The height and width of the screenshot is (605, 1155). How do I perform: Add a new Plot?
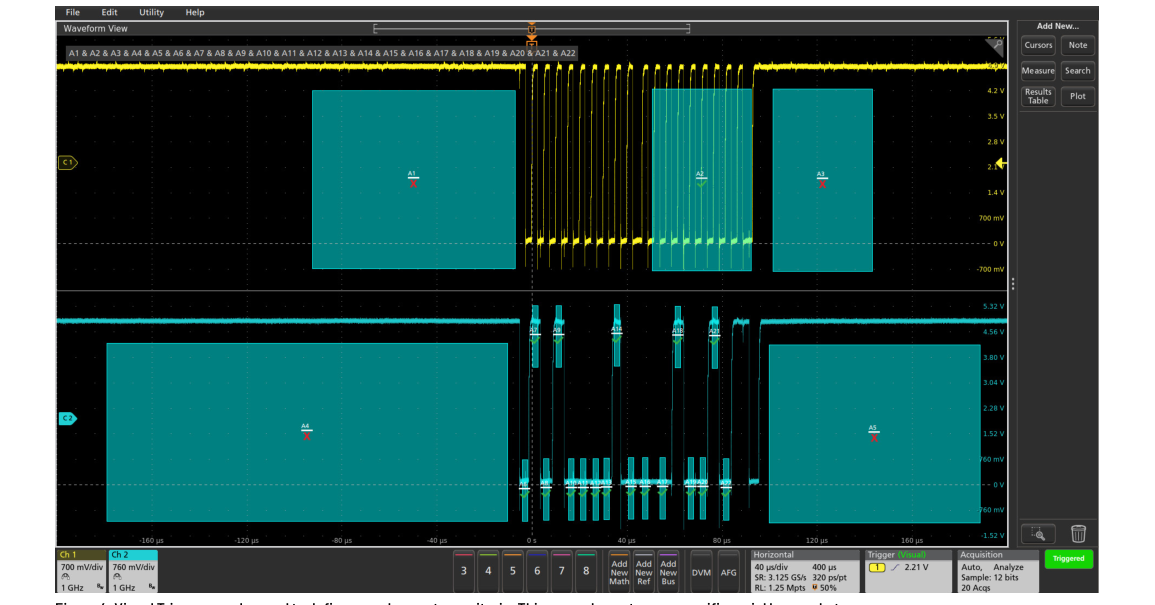tap(1078, 97)
